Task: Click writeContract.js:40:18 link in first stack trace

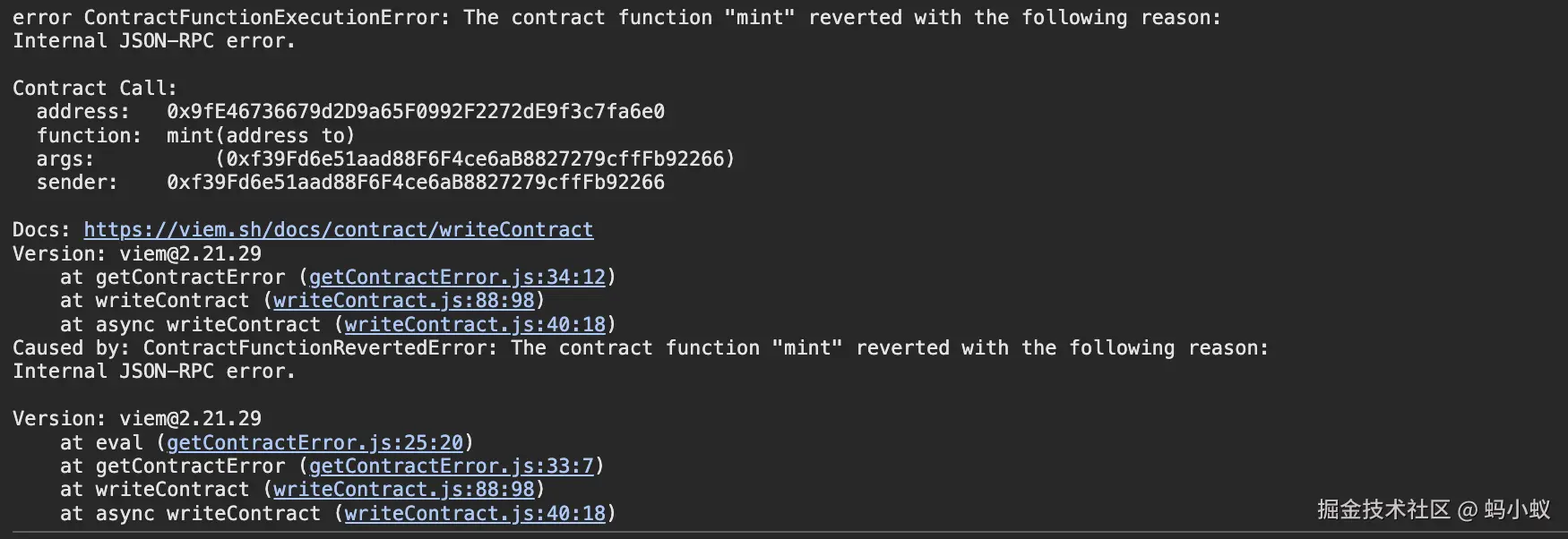Action: 475,325
